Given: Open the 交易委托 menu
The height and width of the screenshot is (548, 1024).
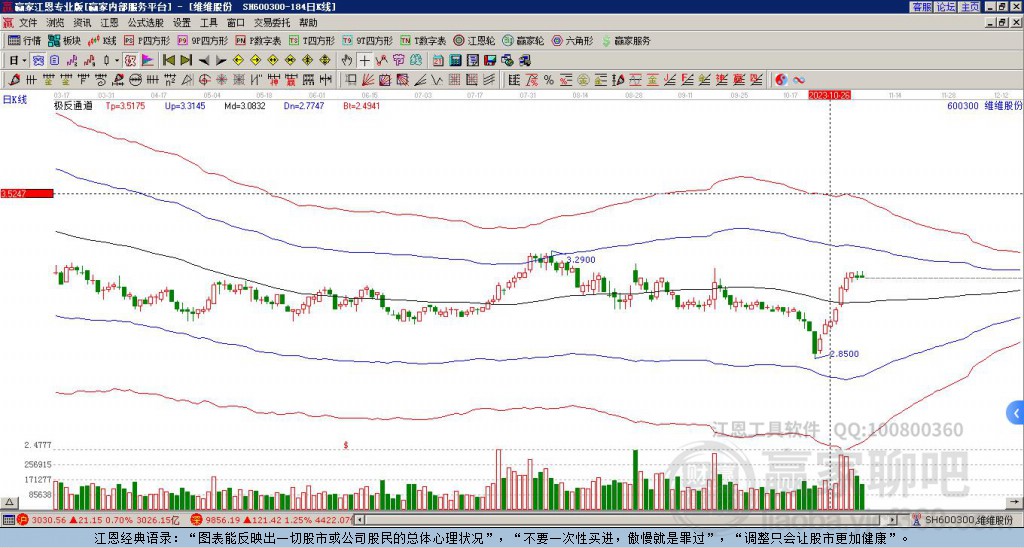Looking at the screenshot, I should (x=272, y=23).
